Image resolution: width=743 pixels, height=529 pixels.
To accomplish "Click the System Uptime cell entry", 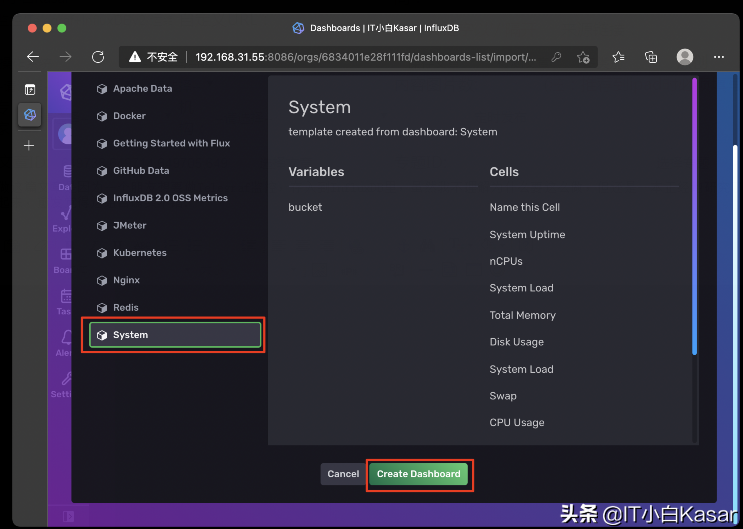I will (x=527, y=235).
